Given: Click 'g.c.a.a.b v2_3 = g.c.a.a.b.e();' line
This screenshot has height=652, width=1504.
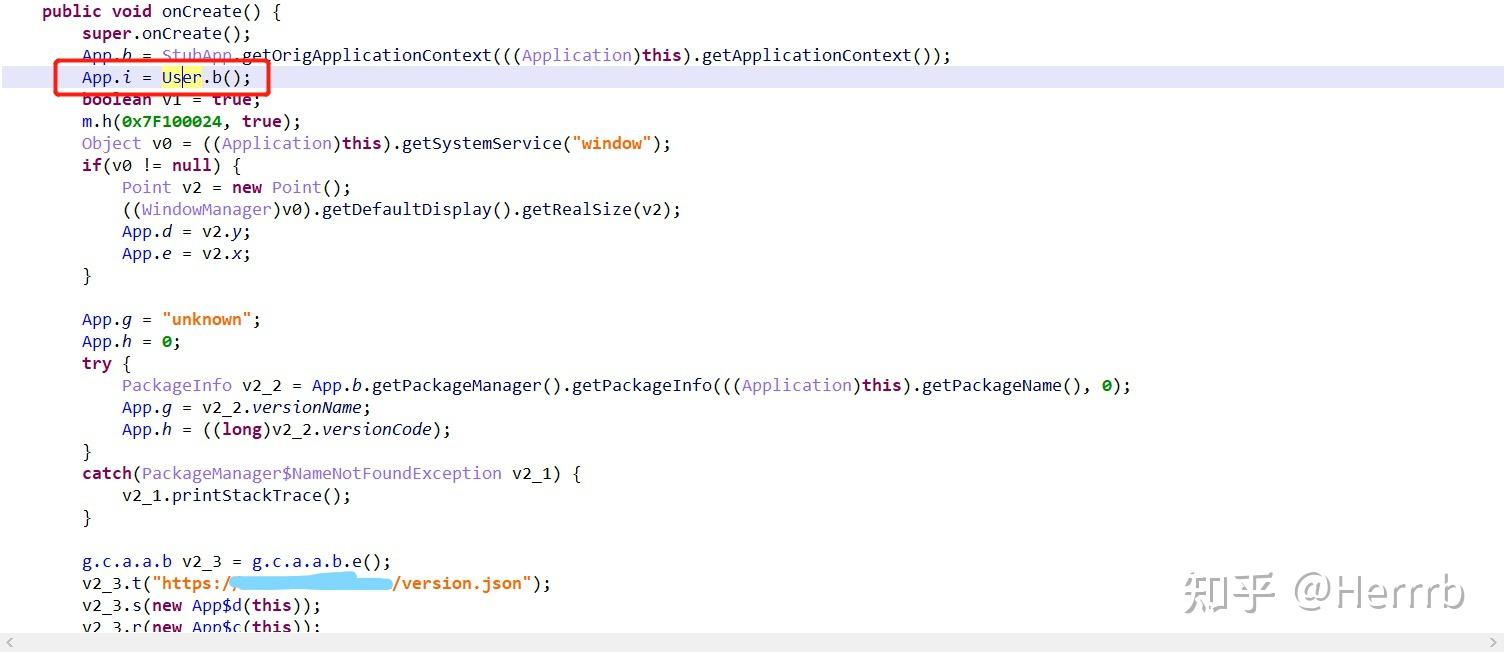Looking at the screenshot, I should tap(236, 562).
